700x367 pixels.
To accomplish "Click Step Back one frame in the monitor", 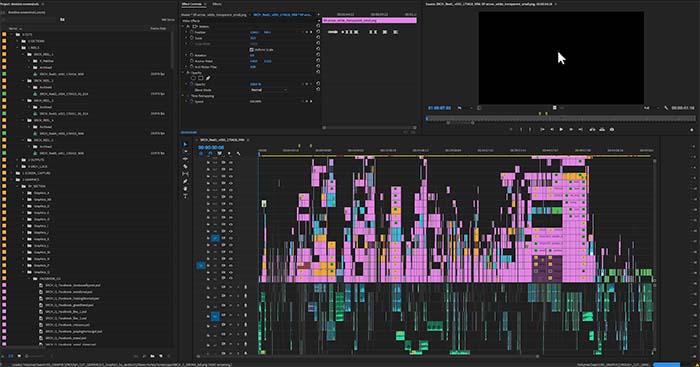I will pos(552,129).
